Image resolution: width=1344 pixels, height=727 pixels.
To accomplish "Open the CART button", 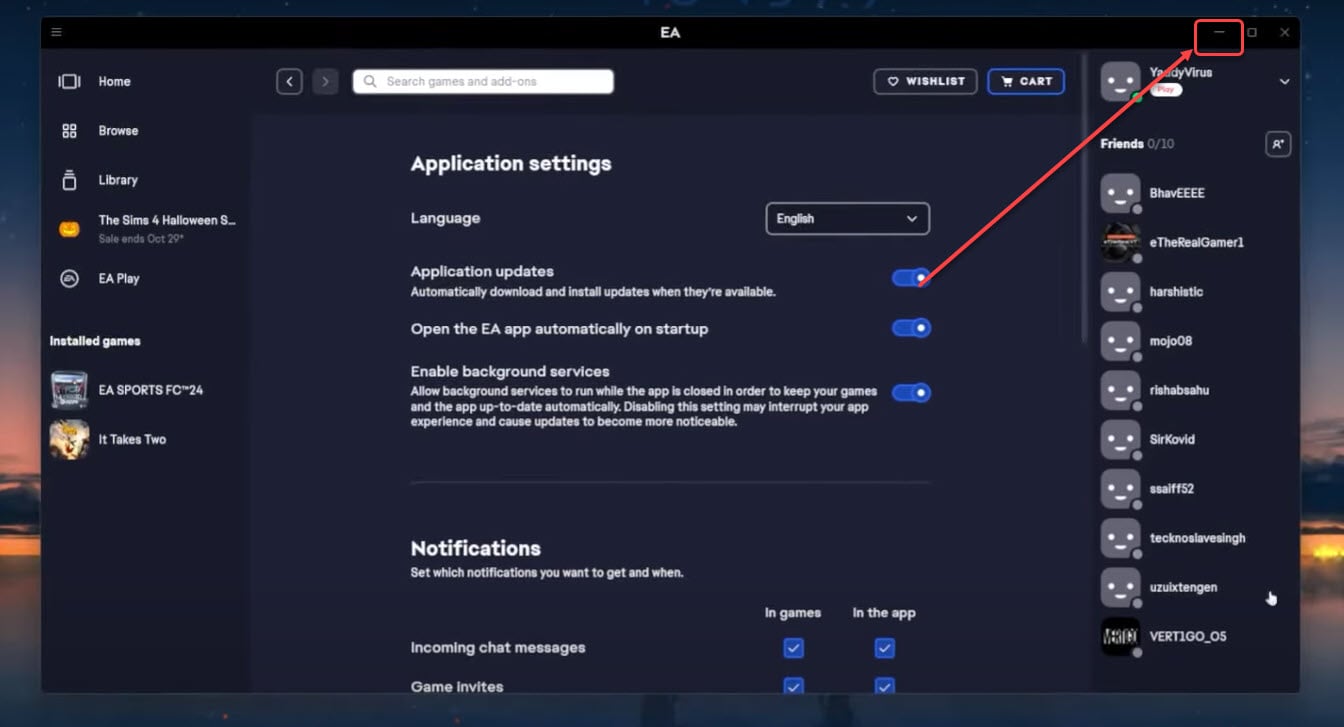I will pyautogui.click(x=1026, y=82).
